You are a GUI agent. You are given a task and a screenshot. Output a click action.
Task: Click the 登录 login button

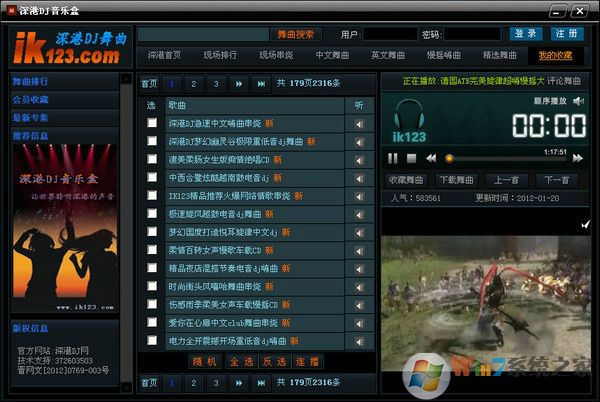point(526,34)
